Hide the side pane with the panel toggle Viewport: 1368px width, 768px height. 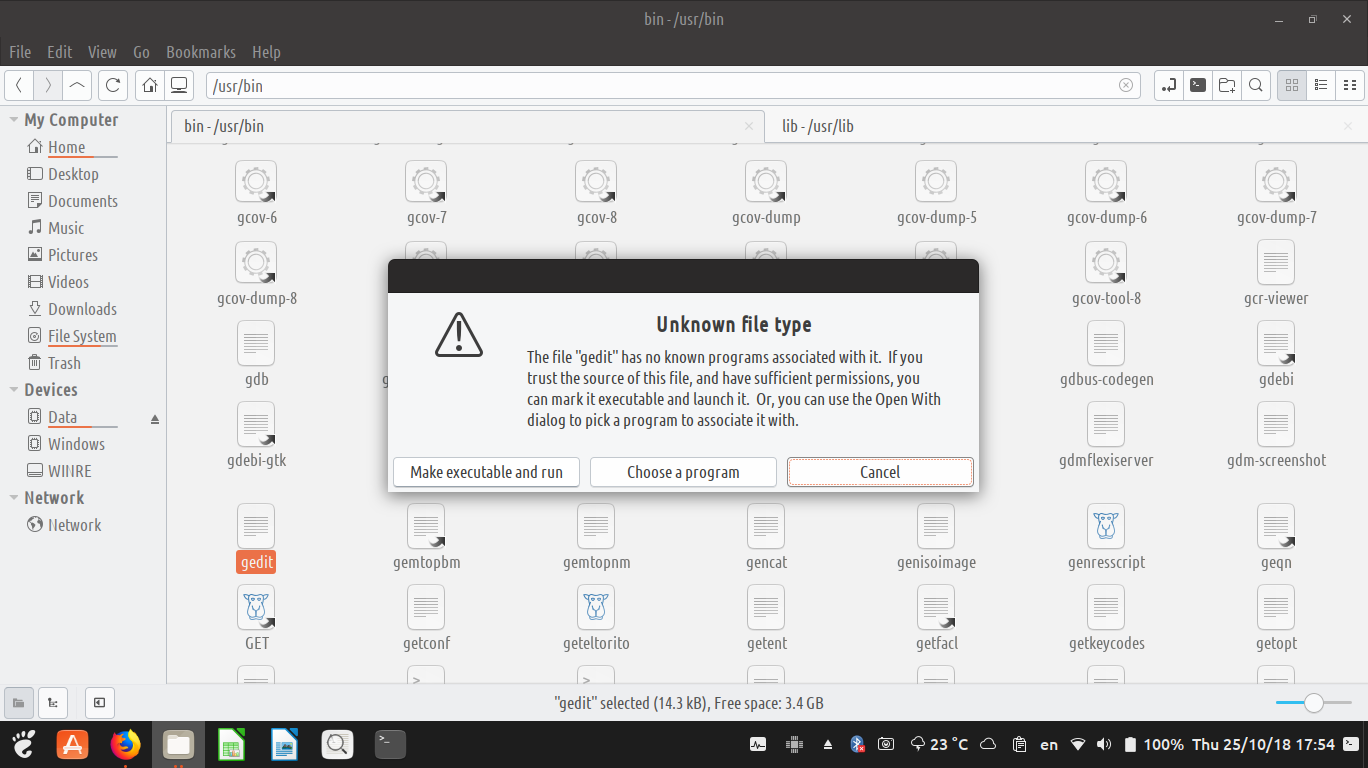coord(99,702)
